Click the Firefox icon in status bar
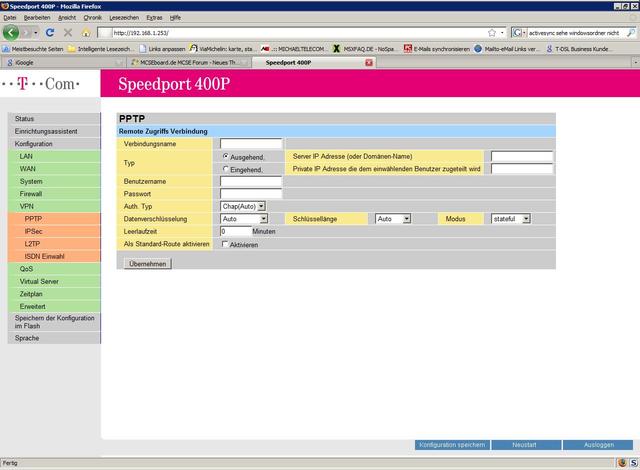This screenshot has width=640, height=470. tap(622, 463)
